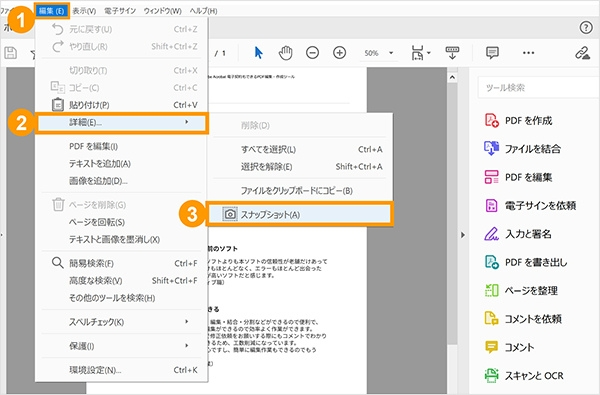Choose 画像を追加(D)... menu entry

point(122,181)
